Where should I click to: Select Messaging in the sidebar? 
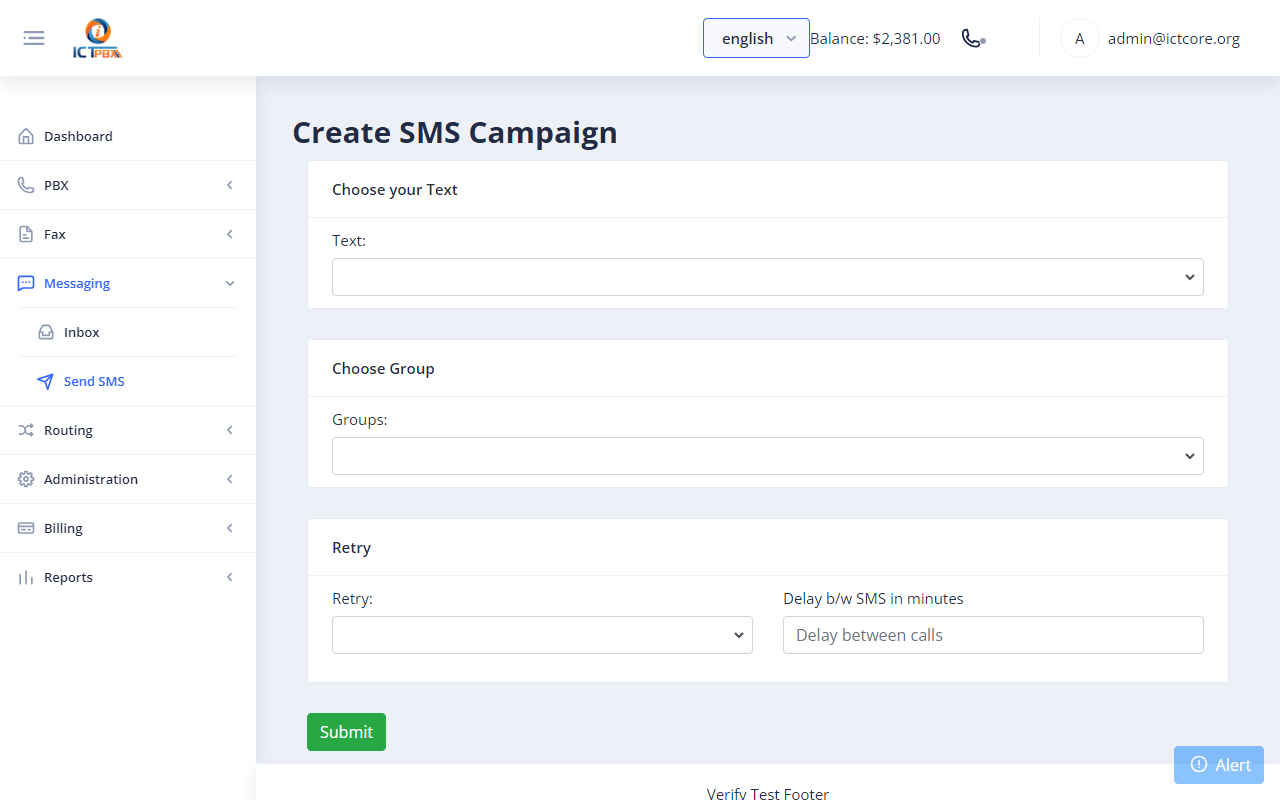point(128,283)
